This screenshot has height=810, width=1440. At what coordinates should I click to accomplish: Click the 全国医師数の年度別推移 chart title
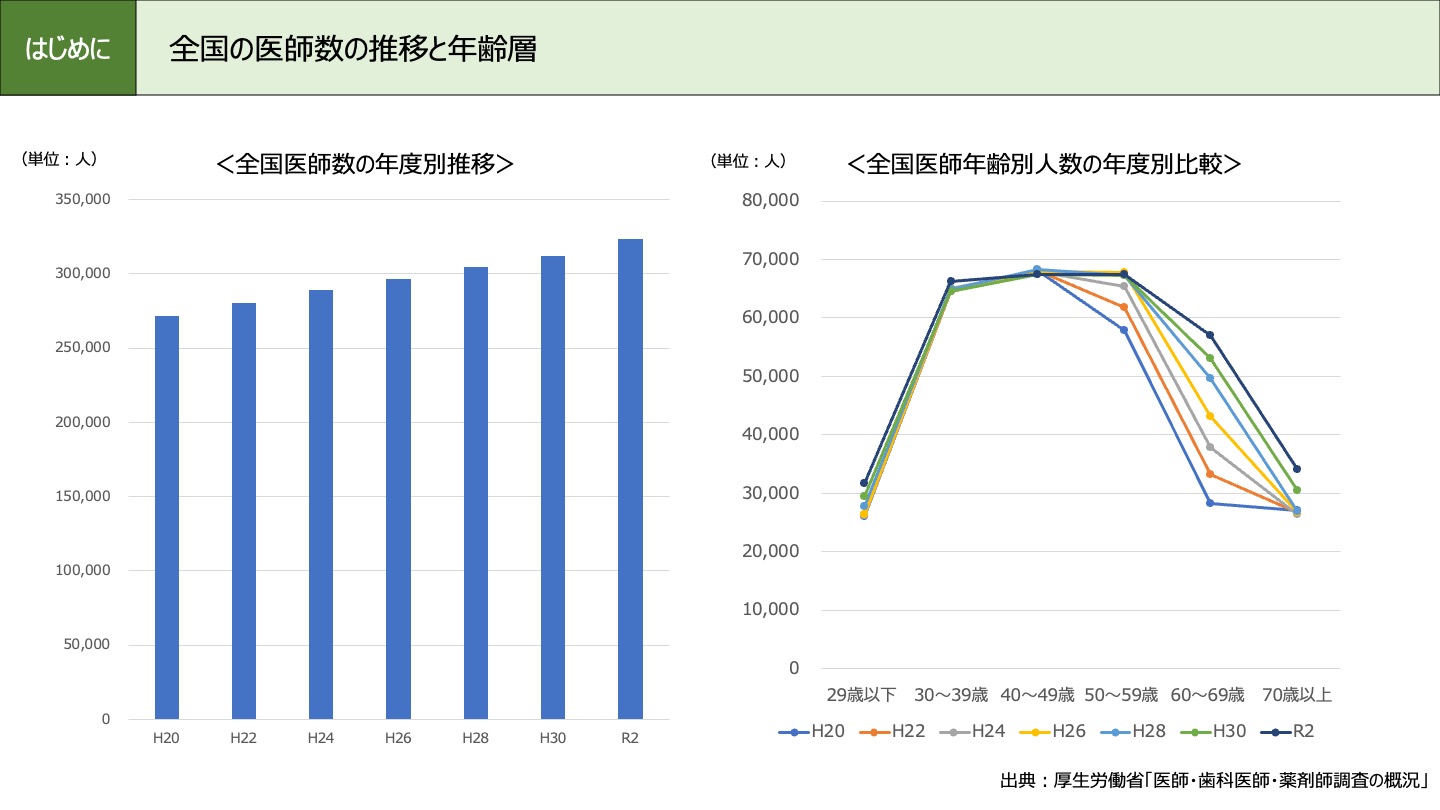[x=365, y=164]
